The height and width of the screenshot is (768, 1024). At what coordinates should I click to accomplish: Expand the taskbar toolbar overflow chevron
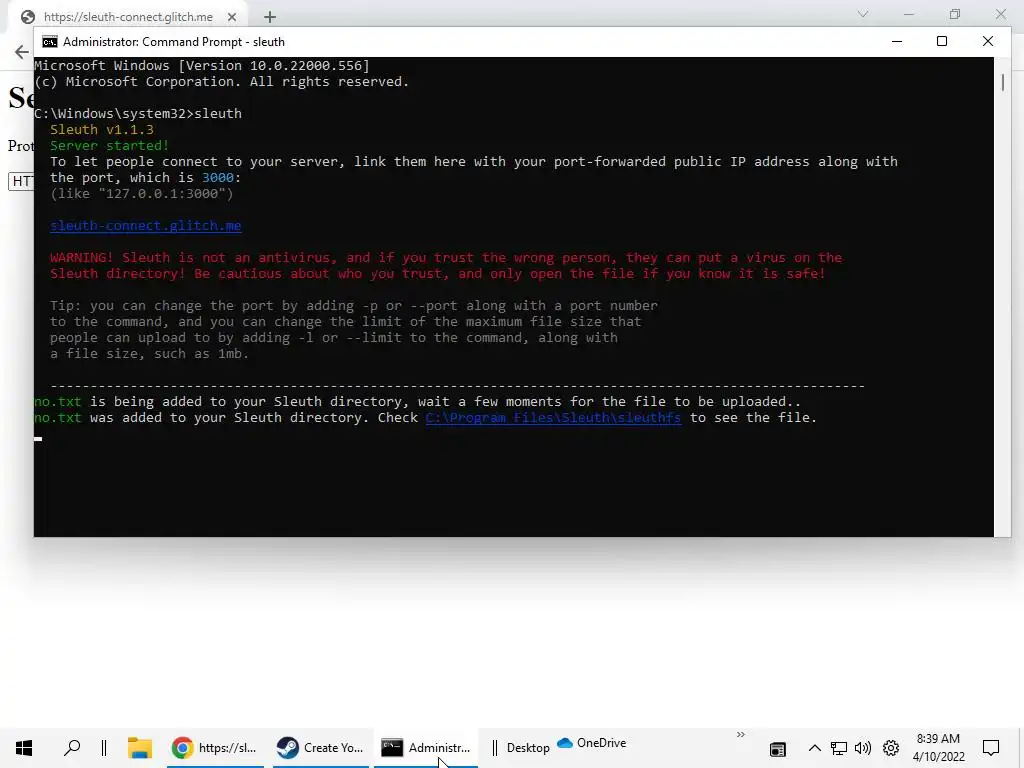(741, 735)
